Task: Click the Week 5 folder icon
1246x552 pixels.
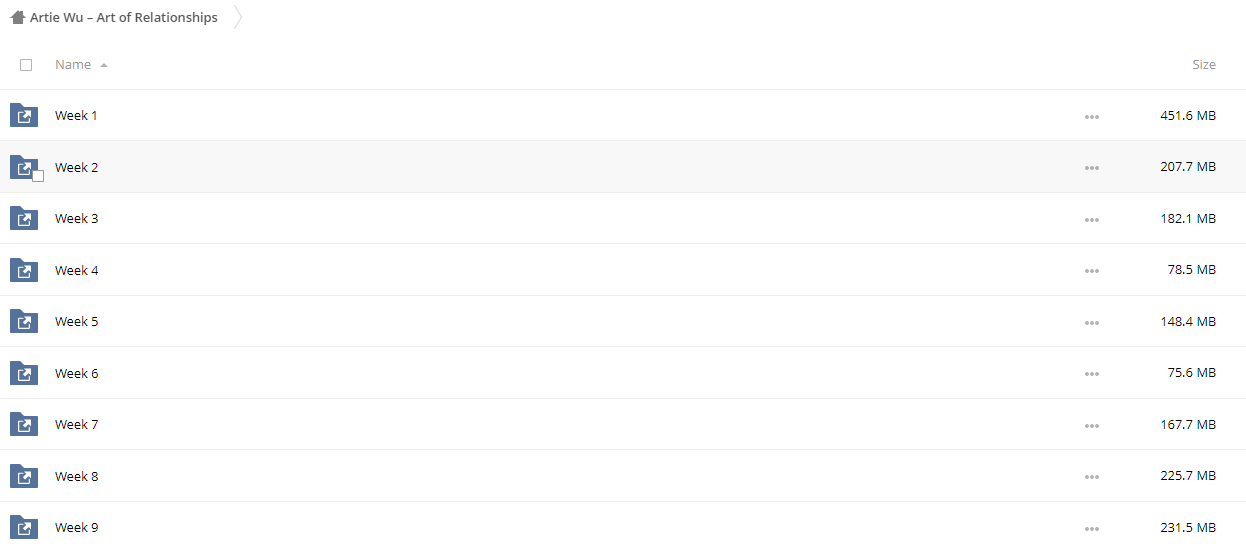Action: [x=24, y=322]
